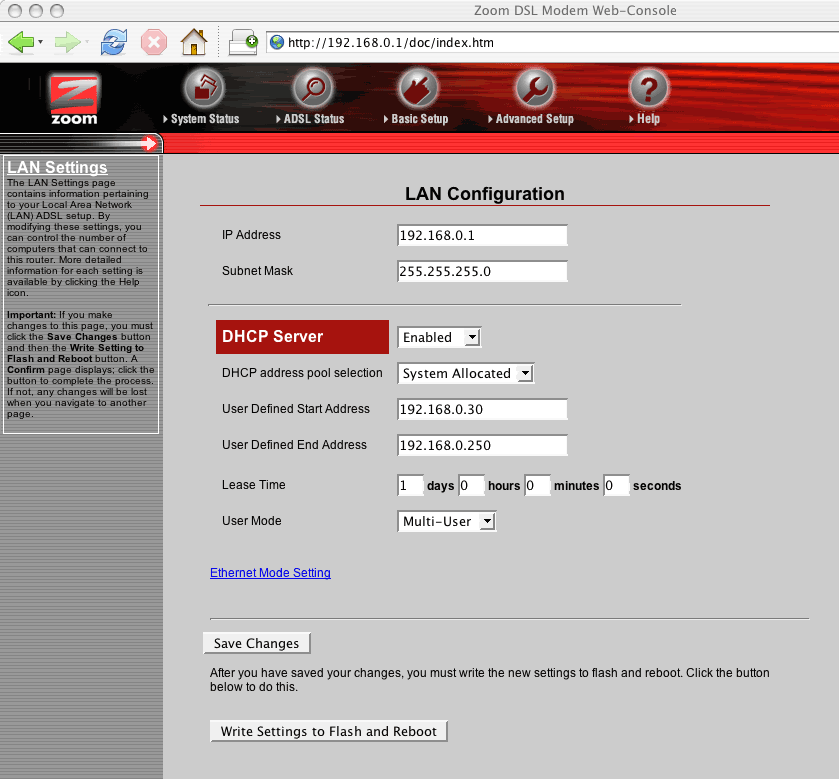839x779 pixels.
Task: Click the red arrow above the sidebar
Action: pos(149,143)
